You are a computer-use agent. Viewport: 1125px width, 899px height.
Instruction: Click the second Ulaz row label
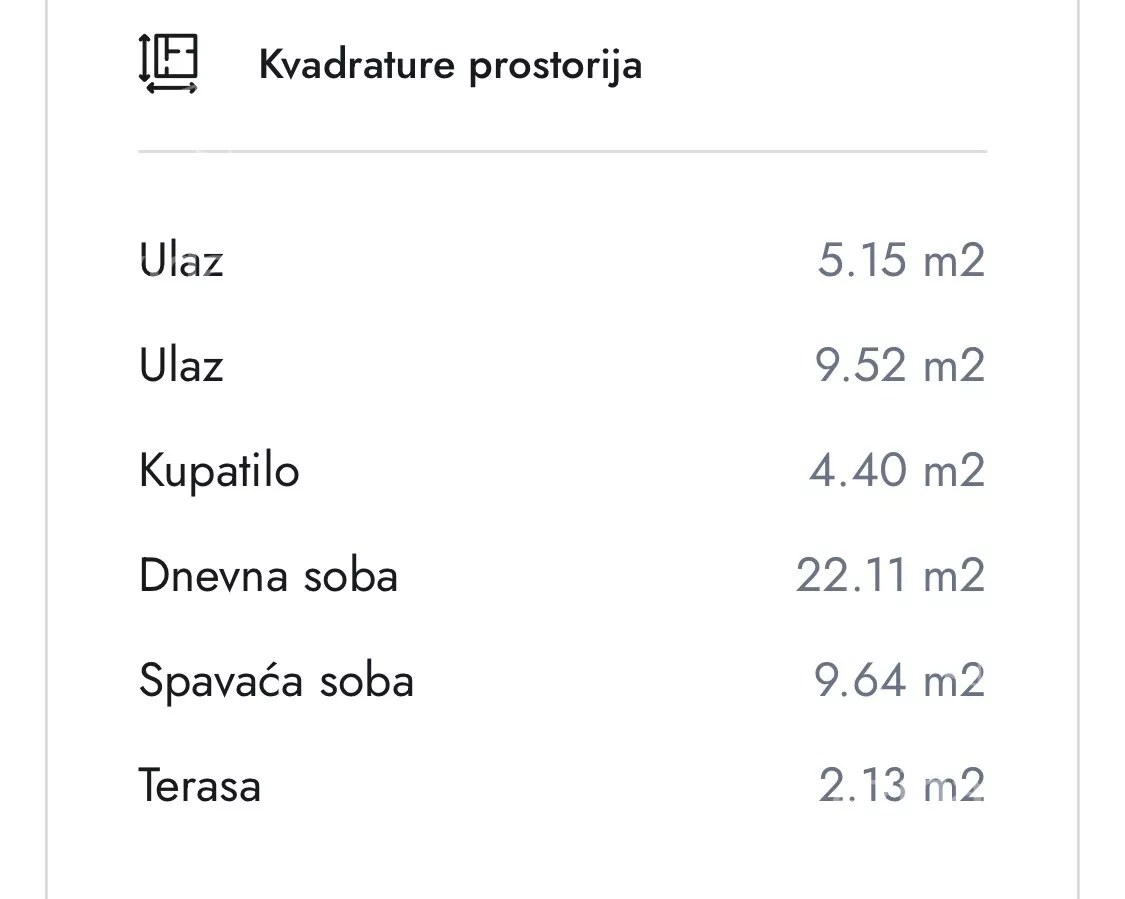tap(181, 364)
